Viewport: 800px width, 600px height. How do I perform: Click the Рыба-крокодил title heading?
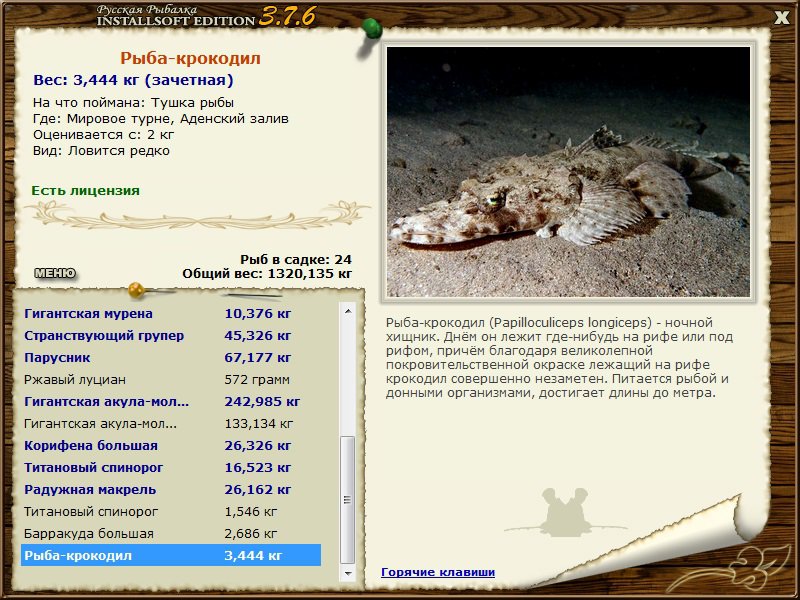pyautogui.click(x=190, y=58)
